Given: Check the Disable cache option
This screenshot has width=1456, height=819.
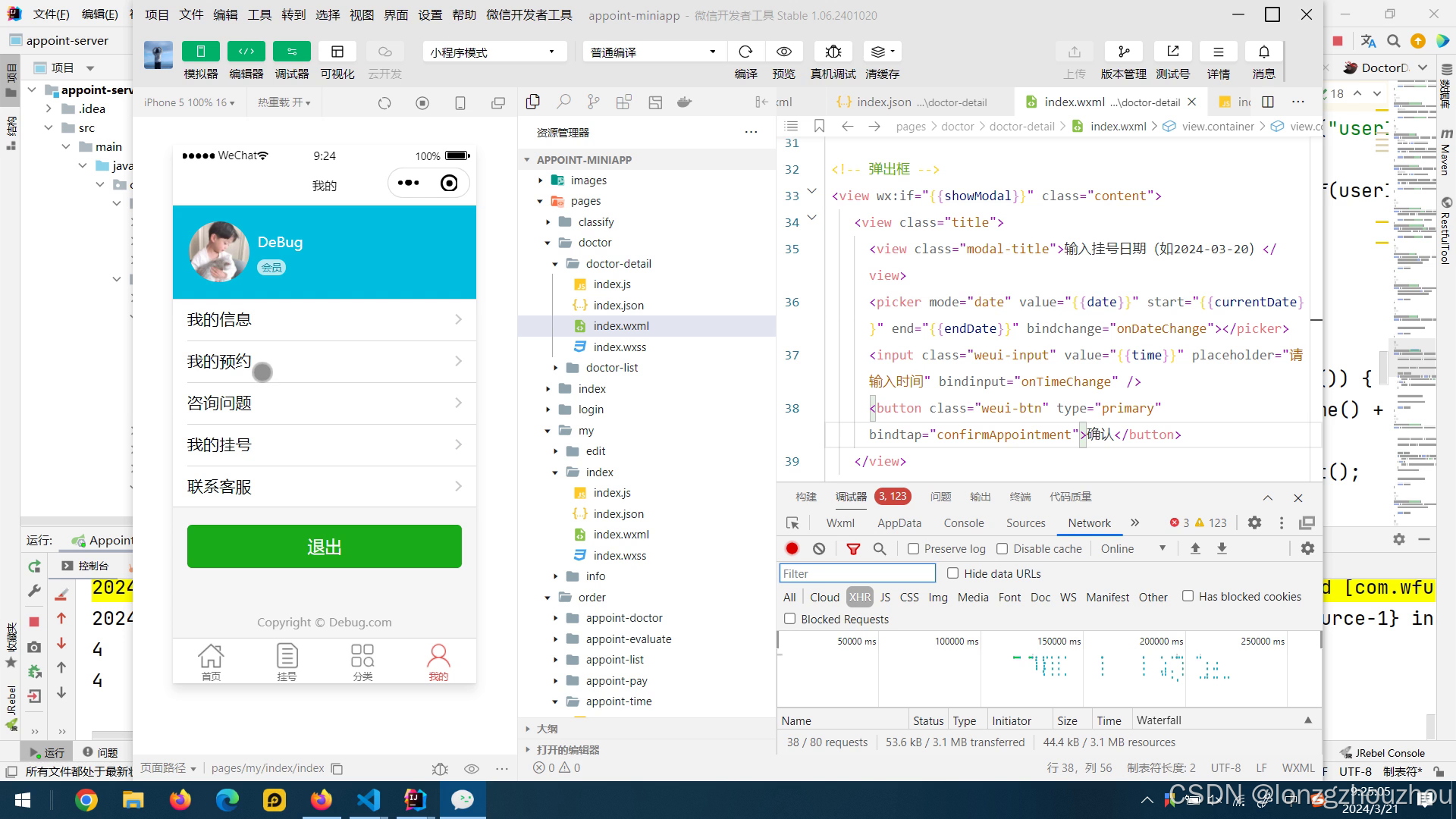Looking at the screenshot, I should (x=1003, y=548).
